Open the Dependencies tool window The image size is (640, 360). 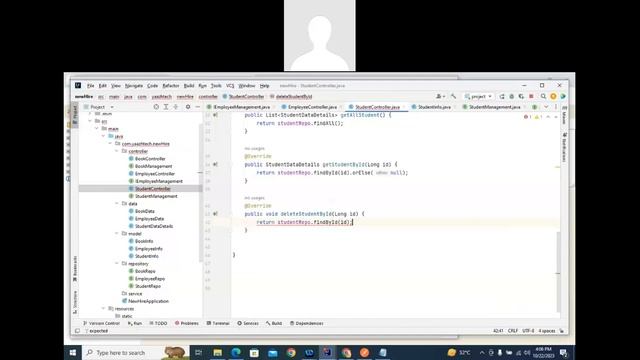[x=307, y=323]
